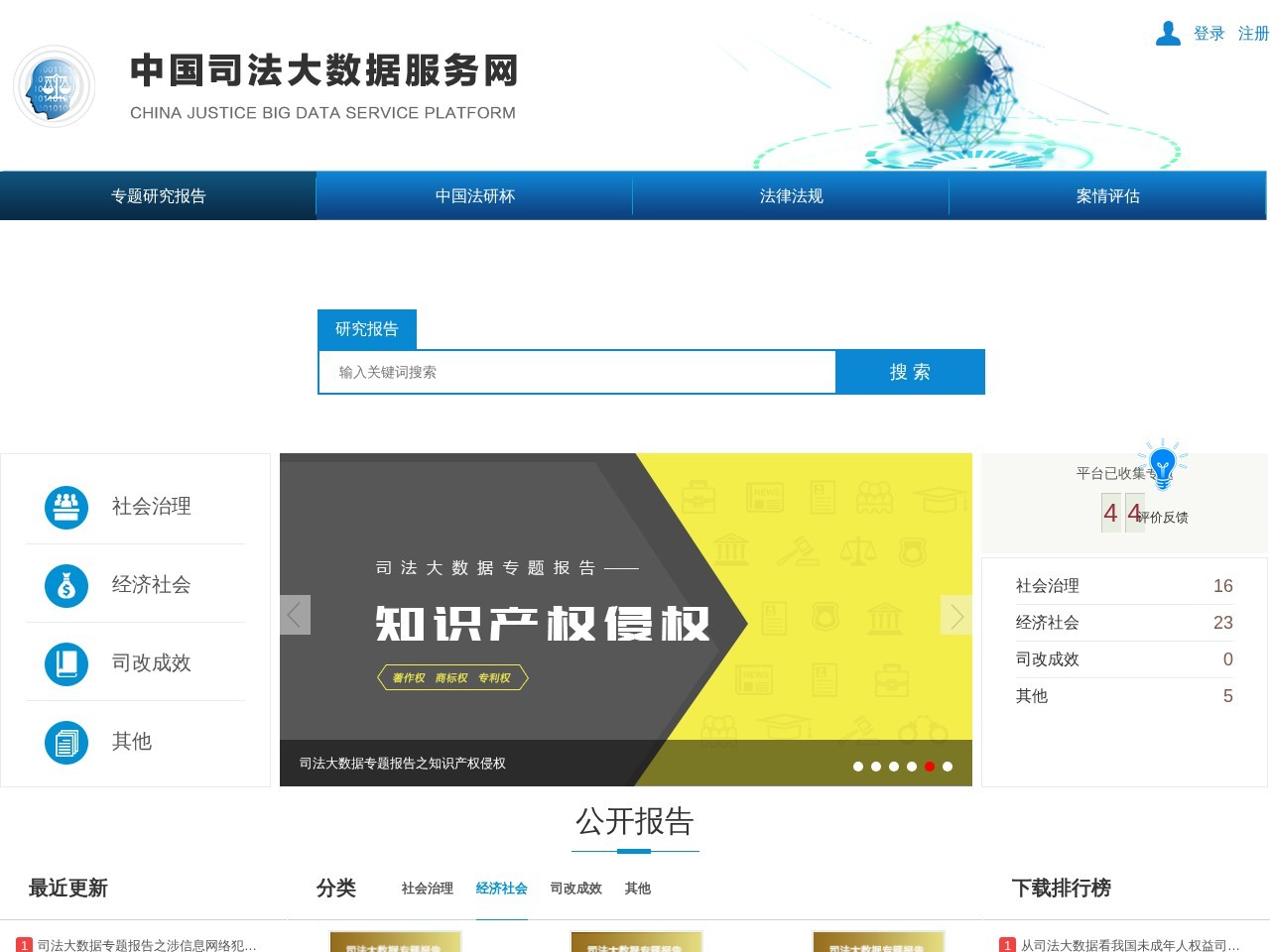Select the red active carousel dot

click(930, 767)
